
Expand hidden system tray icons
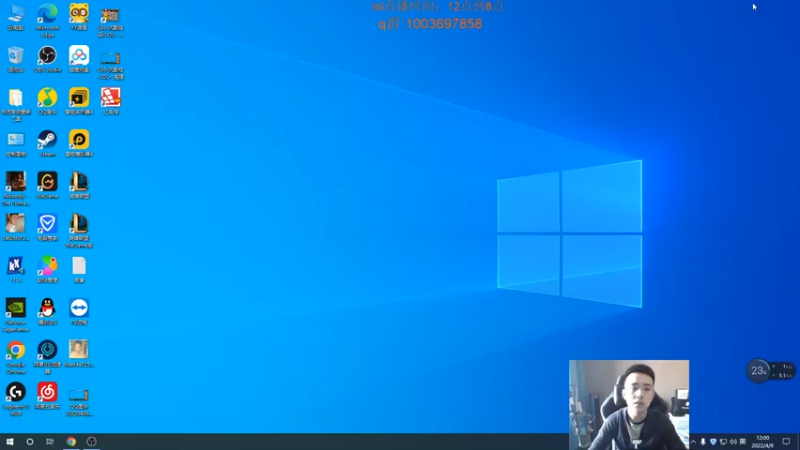pyautogui.click(x=693, y=442)
